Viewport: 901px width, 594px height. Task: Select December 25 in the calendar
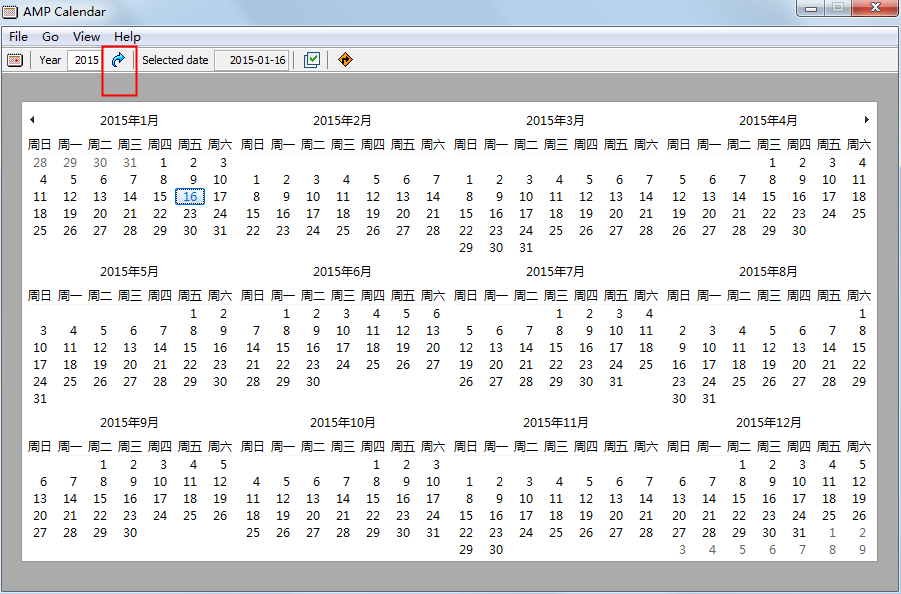coord(829,516)
